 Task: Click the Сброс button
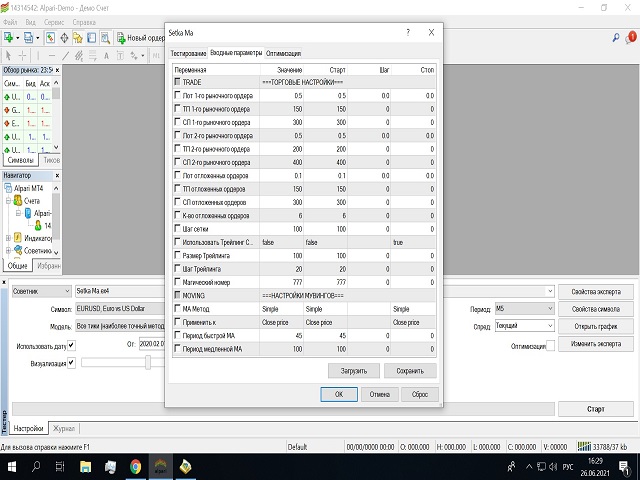(x=420, y=394)
